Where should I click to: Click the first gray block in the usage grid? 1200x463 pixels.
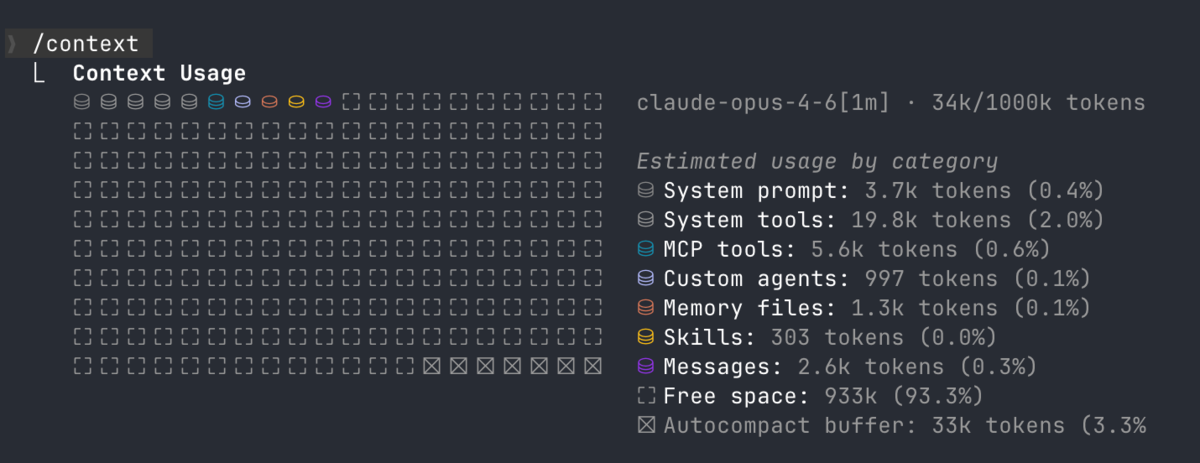click(x=82, y=102)
